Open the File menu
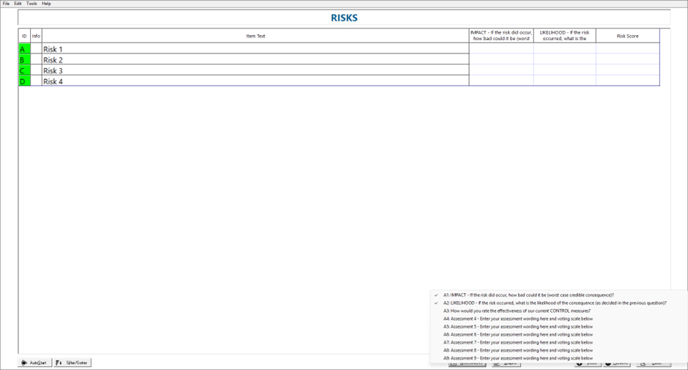The image size is (688, 370). pos(6,4)
